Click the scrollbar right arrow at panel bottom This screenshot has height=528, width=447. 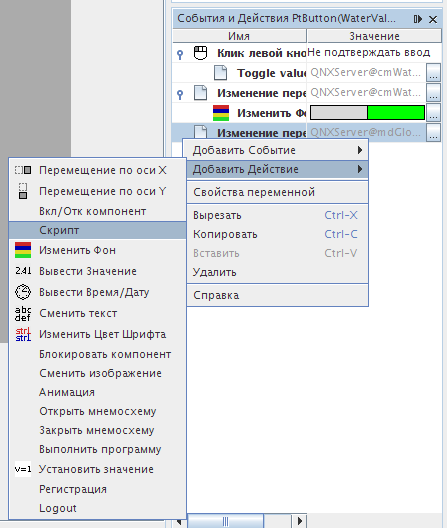pos(299,521)
